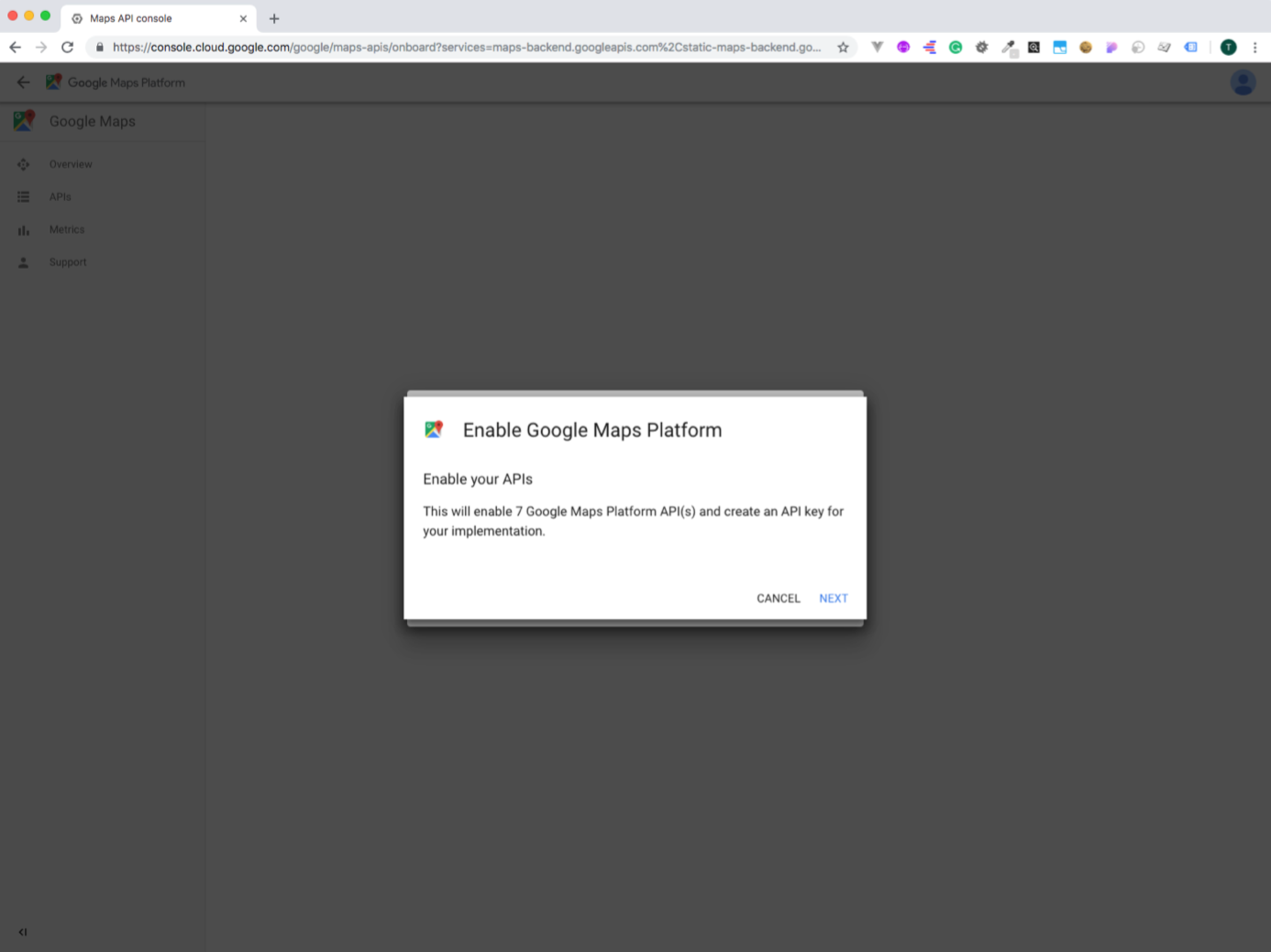1271x952 pixels.
Task: Click the purple circular extension icon
Action: pos(903,47)
